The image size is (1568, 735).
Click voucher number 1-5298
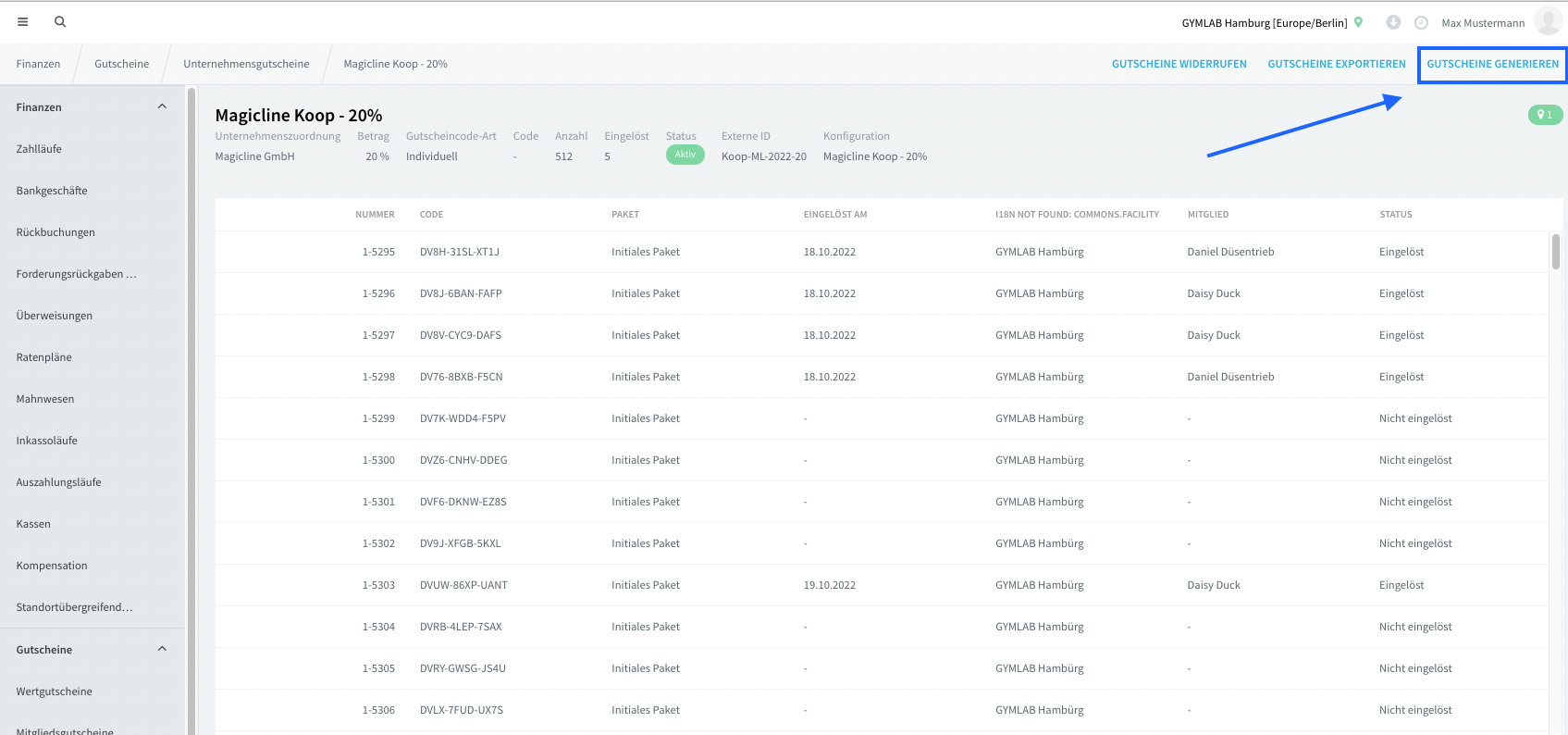tap(378, 377)
